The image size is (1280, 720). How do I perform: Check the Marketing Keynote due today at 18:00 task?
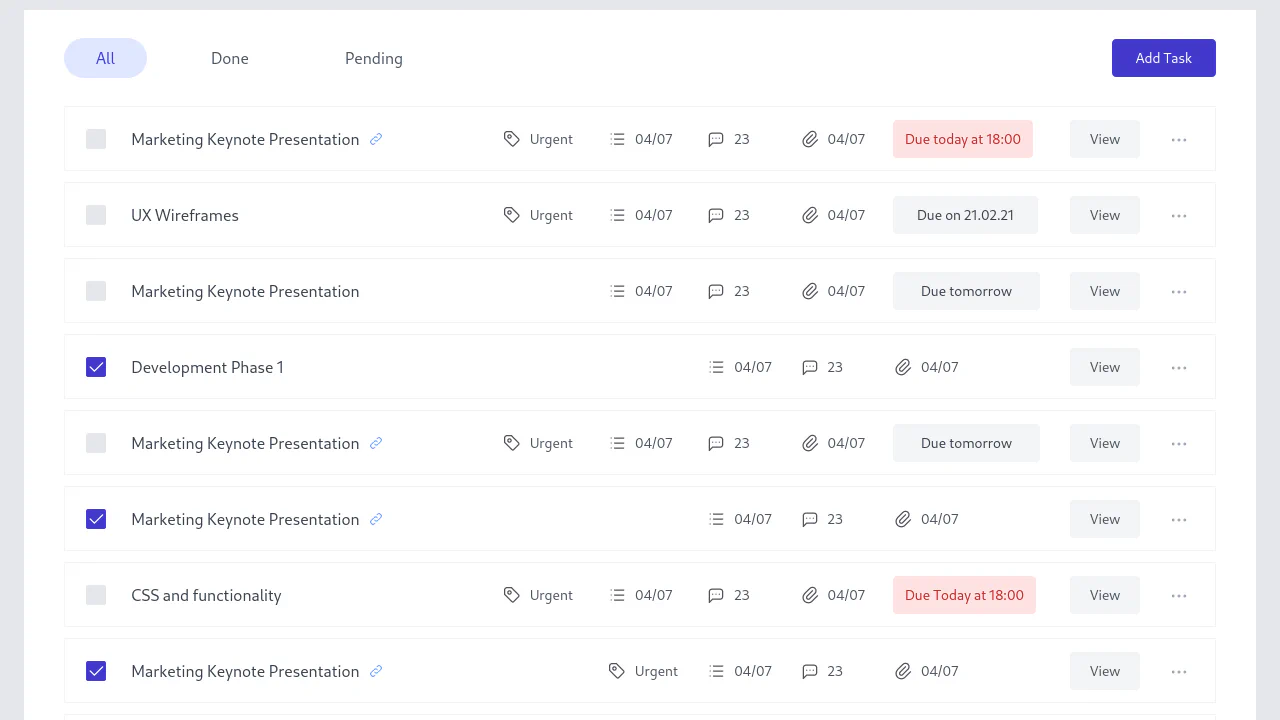point(96,139)
